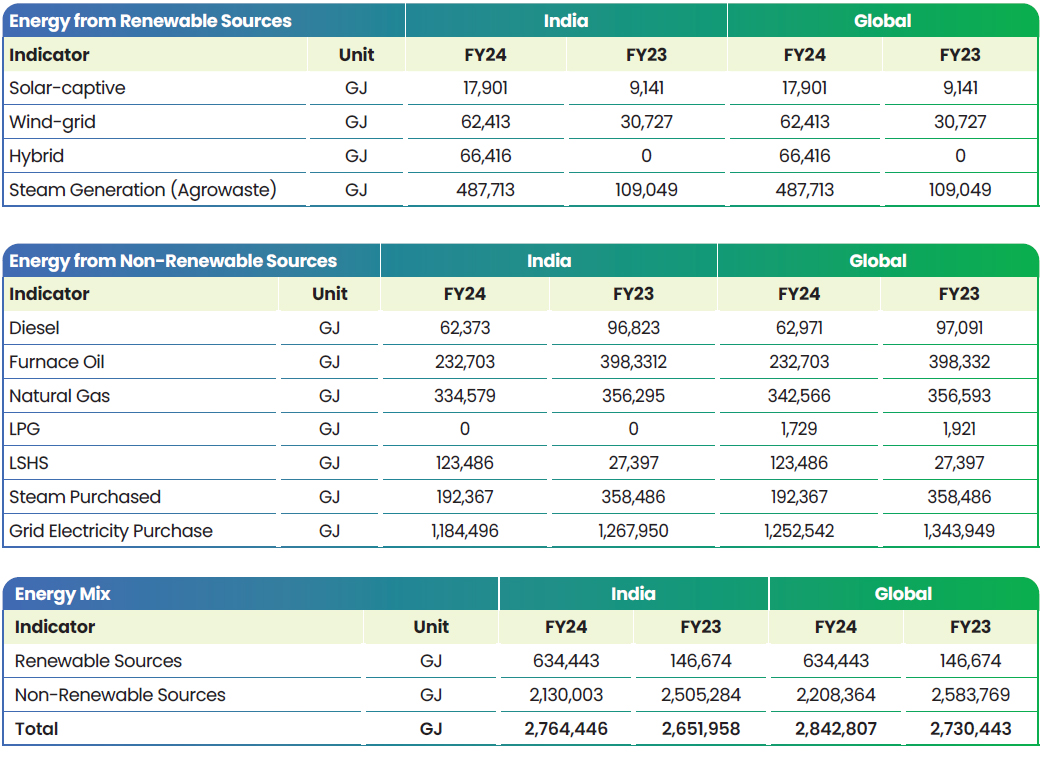The width and height of the screenshot is (1045, 765).
Task: Select the 'LSHS' row label
Action: [29, 462]
